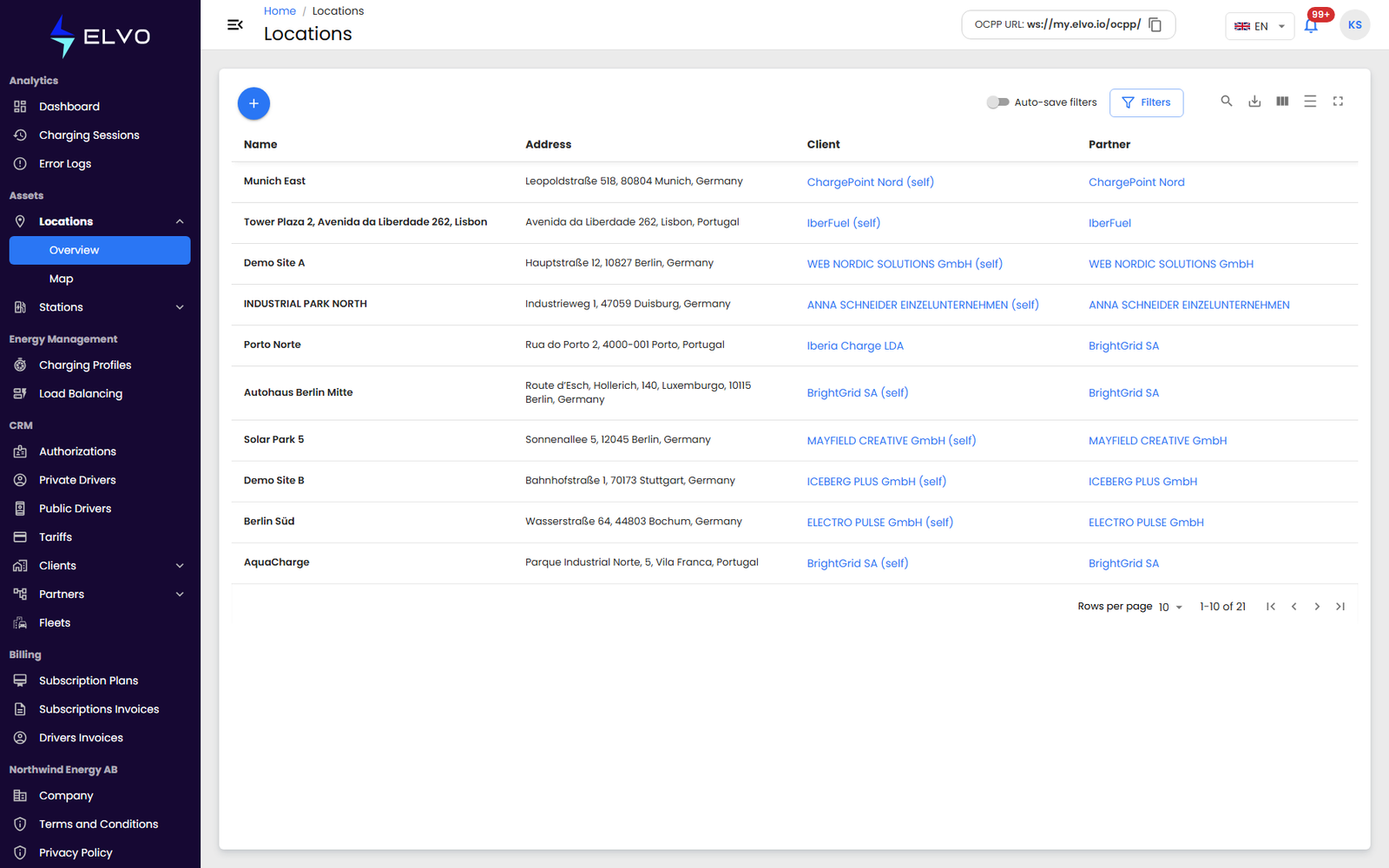Toggle the Auto-save filters switch
The width and height of the screenshot is (1389, 868).
click(x=997, y=102)
